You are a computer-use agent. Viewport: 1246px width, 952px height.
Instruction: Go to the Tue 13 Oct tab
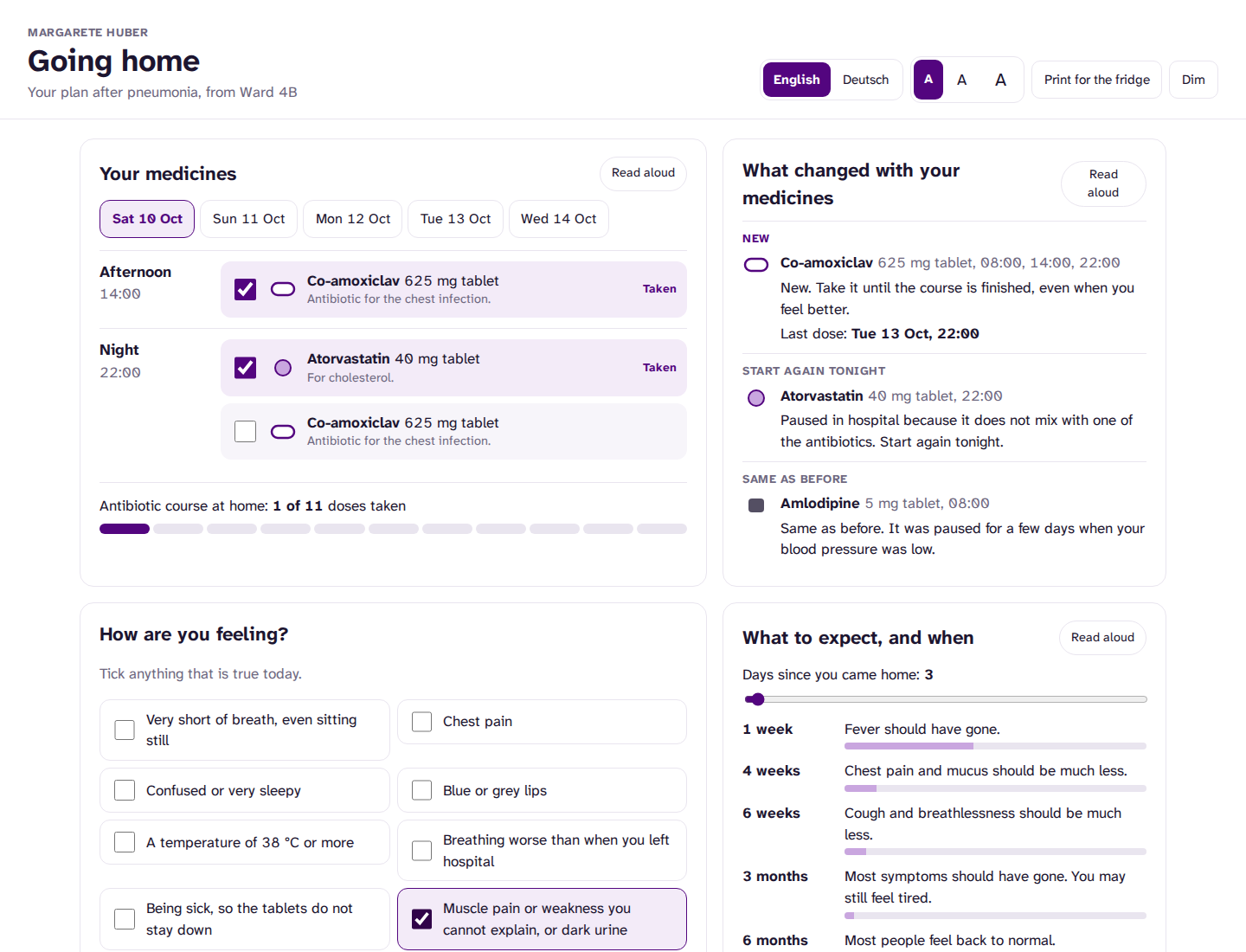(x=456, y=219)
